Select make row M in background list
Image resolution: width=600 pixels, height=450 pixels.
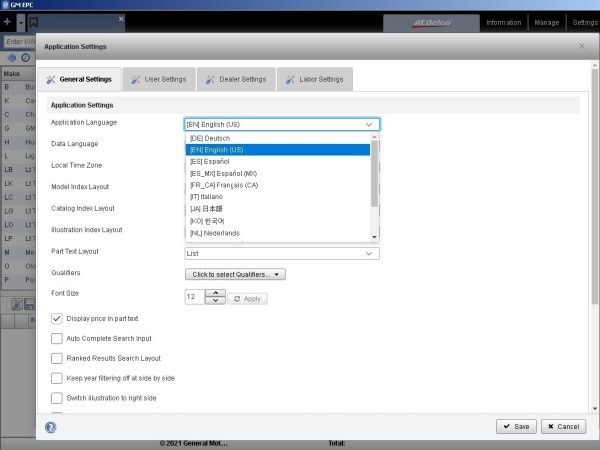19,252
